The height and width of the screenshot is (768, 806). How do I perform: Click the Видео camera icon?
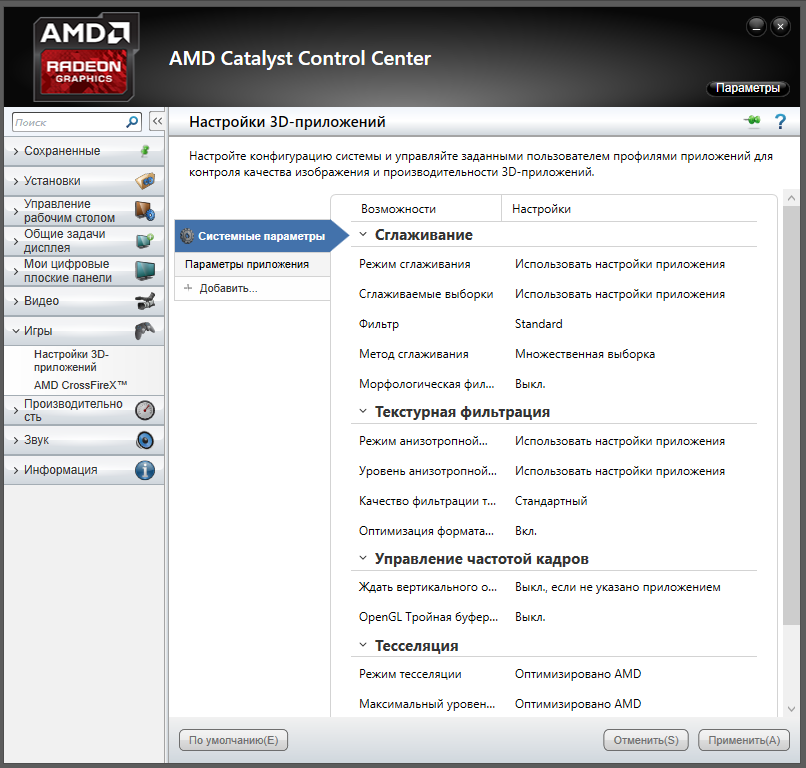point(145,301)
